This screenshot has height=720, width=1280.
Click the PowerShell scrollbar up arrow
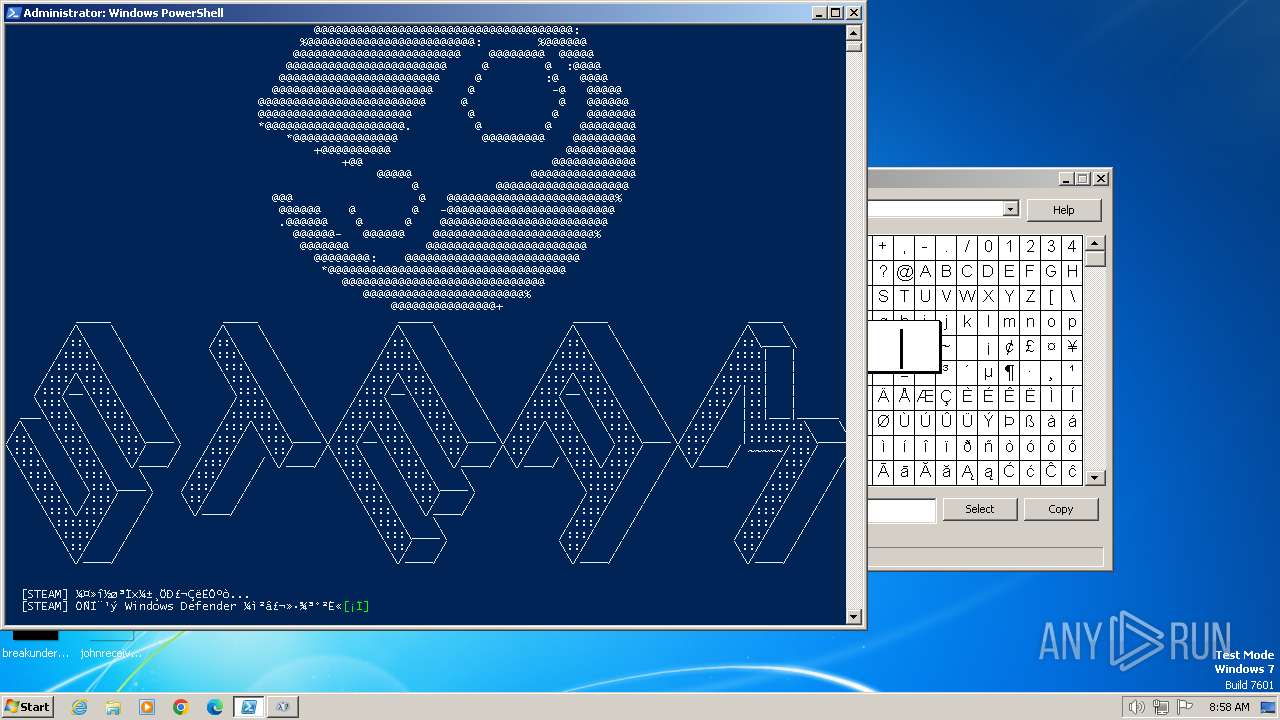point(854,31)
